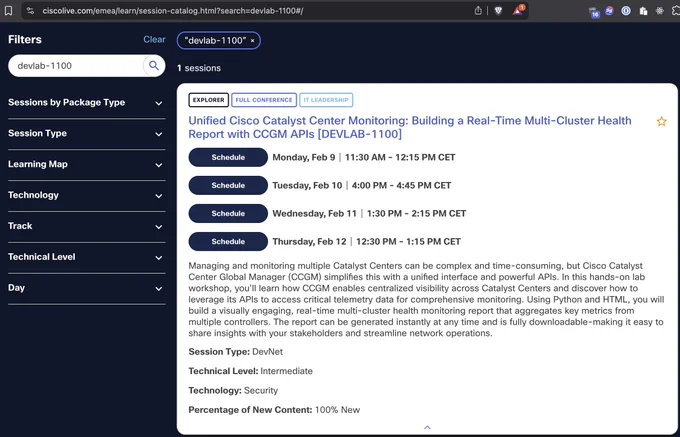Click the "1 sessions" result count
The width and height of the screenshot is (680, 437).
tap(199, 68)
